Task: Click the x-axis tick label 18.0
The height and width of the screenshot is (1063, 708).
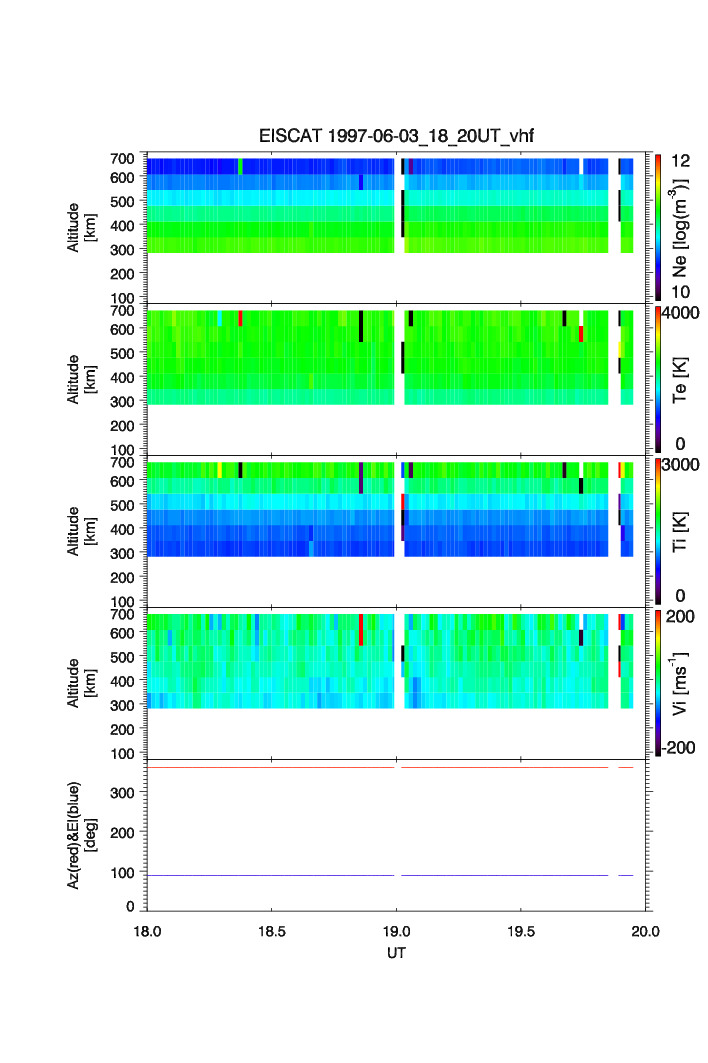Action: coord(147,931)
